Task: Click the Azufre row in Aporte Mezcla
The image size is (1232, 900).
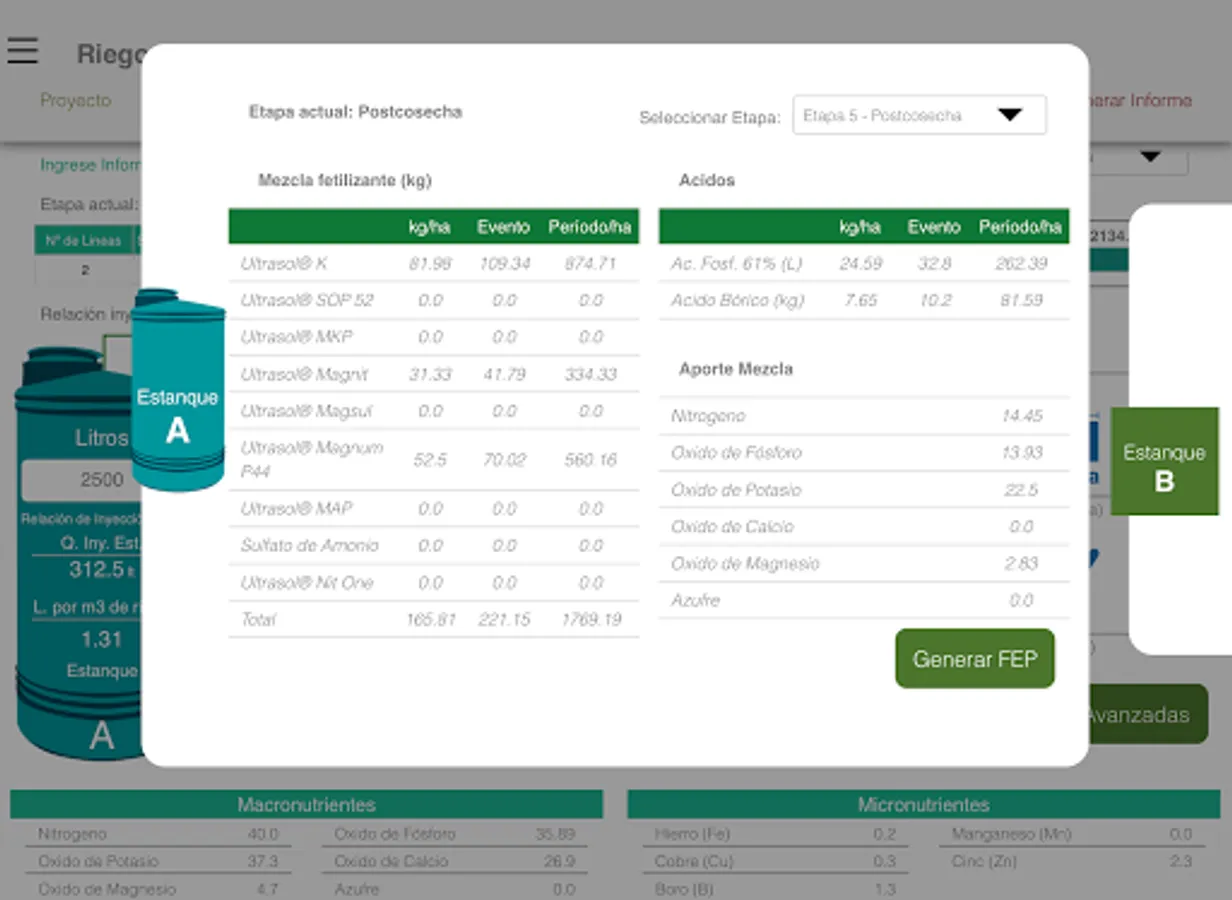Action: tap(864, 600)
